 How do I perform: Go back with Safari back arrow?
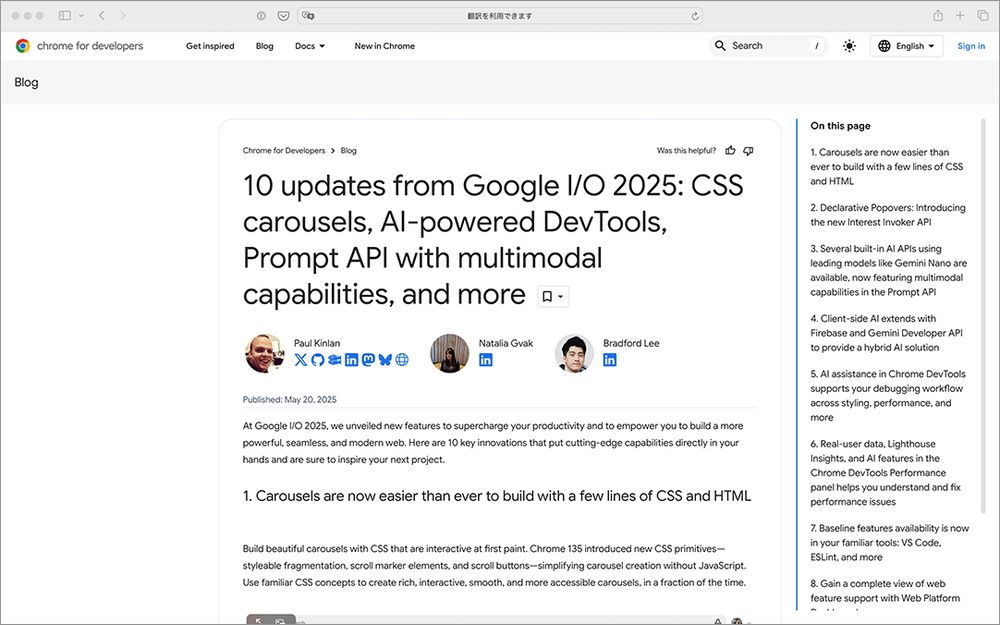pyautogui.click(x=101, y=15)
